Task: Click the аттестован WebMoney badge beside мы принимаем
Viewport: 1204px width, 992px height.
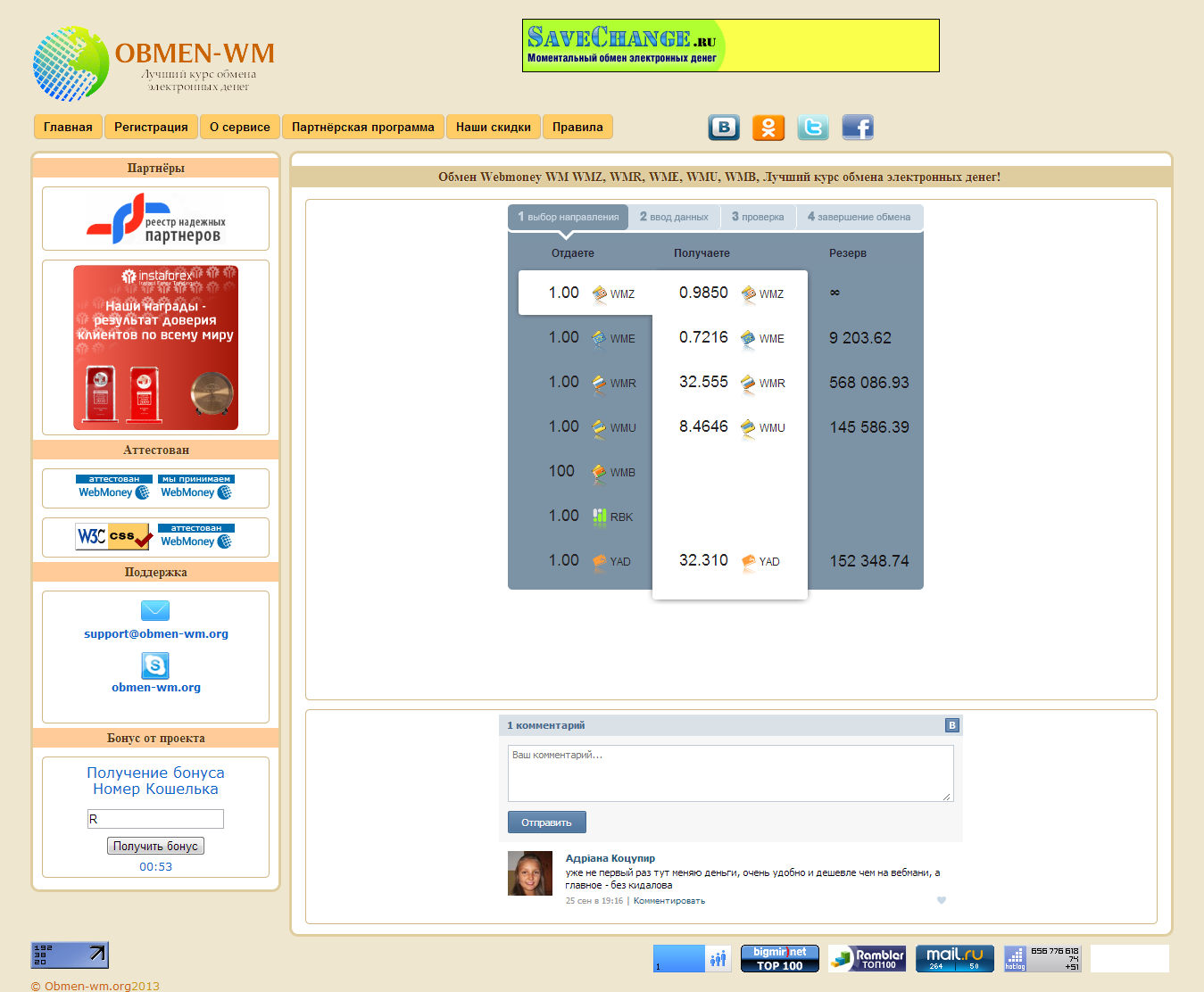Action: pos(114,487)
